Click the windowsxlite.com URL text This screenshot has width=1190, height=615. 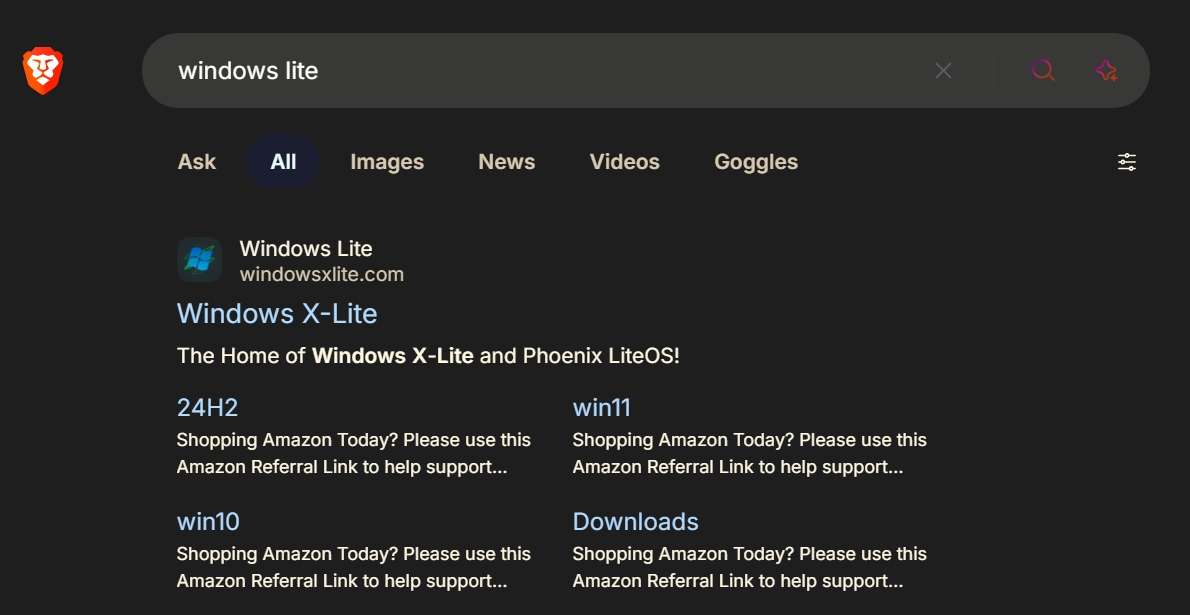pyautogui.click(x=322, y=274)
